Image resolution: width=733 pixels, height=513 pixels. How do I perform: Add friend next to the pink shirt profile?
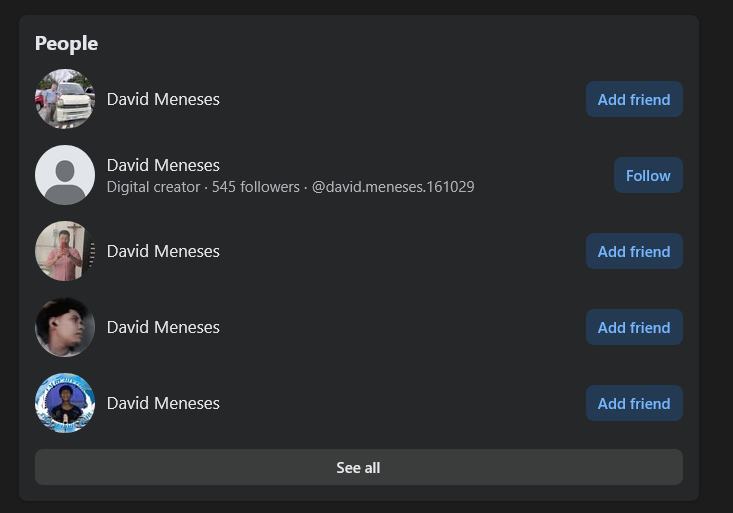coord(634,251)
